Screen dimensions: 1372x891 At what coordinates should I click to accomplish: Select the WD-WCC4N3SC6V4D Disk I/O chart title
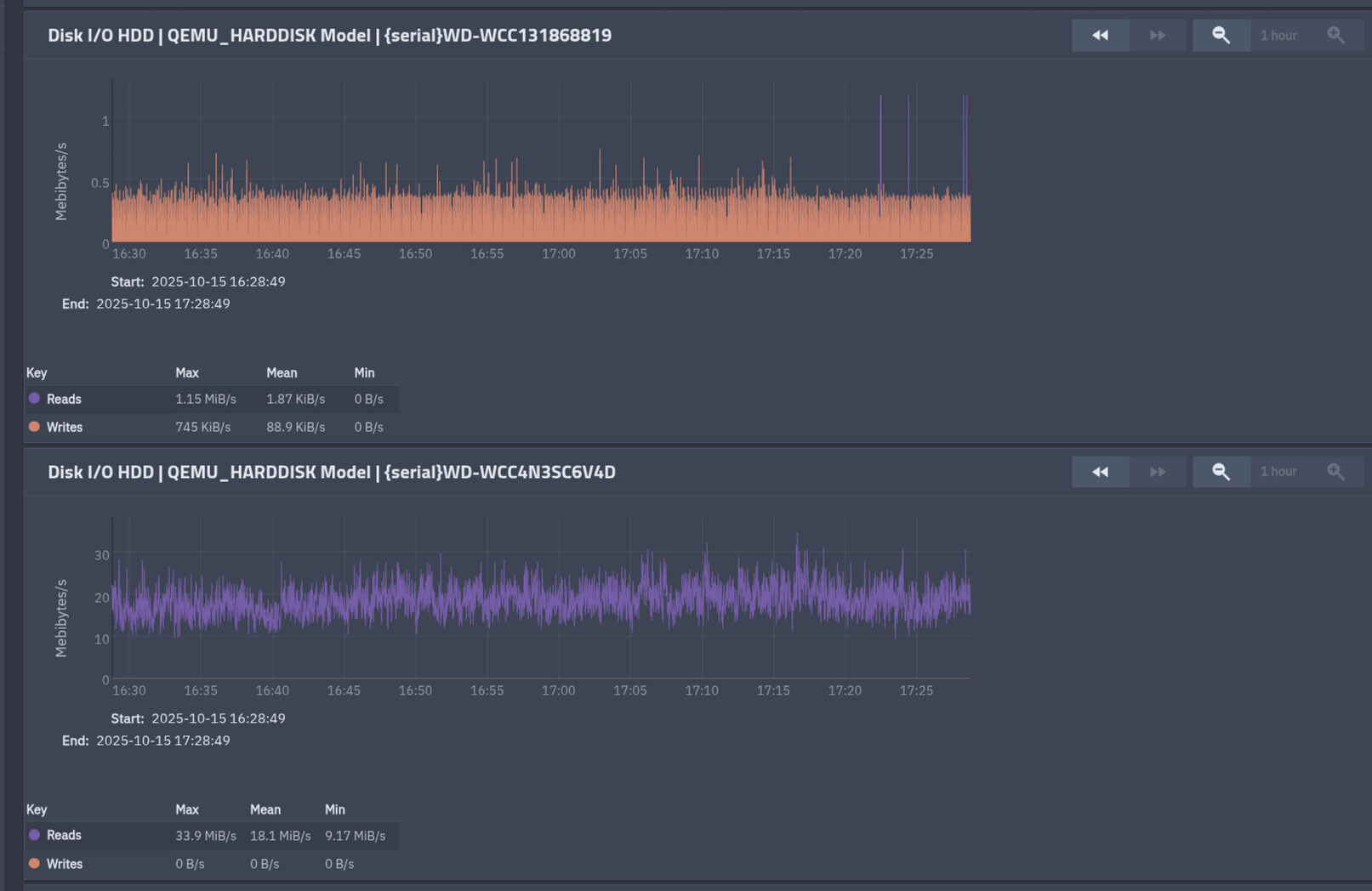click(x=331, y=472)
